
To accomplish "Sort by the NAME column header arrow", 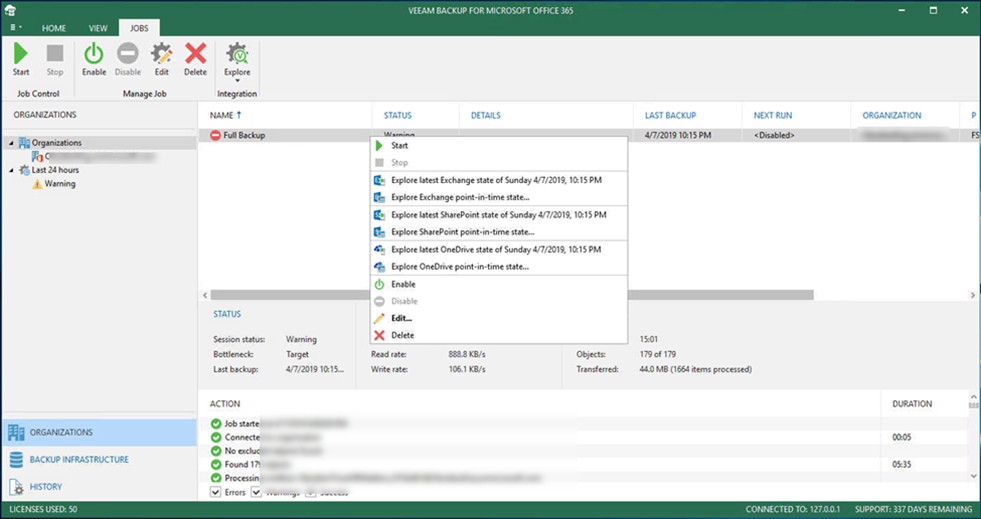I will 239,115.
